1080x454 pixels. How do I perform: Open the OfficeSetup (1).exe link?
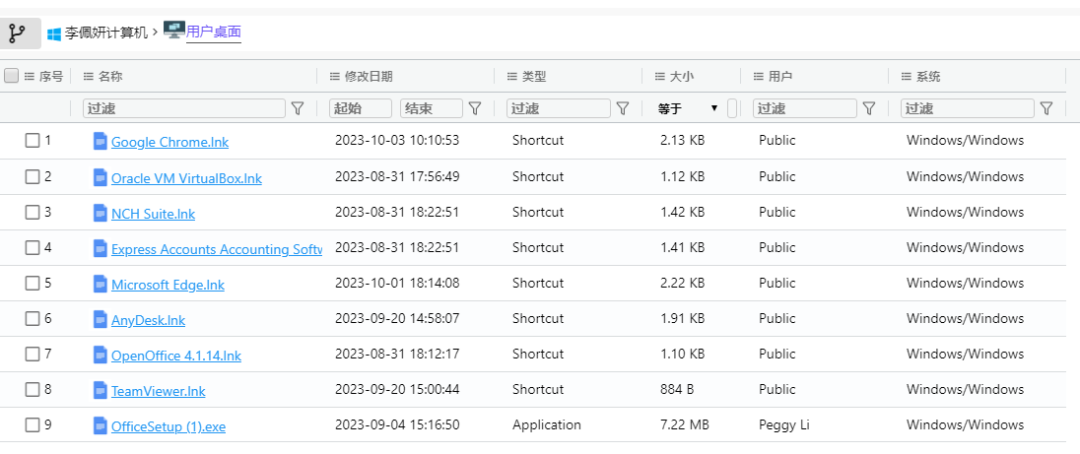tap(169, 426)
